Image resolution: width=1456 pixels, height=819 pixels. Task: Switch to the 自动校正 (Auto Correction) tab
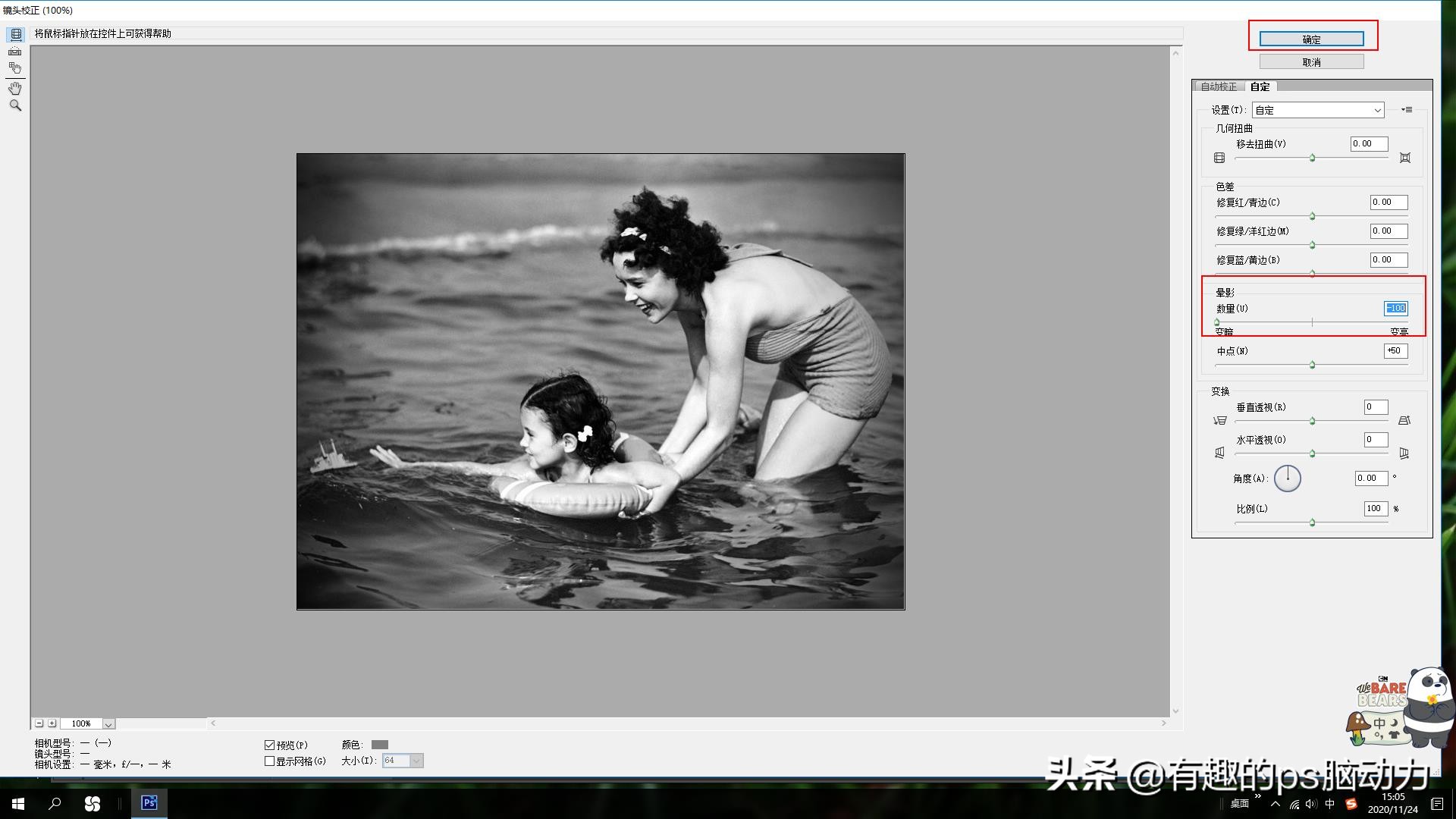click(x=1219, y=86)
